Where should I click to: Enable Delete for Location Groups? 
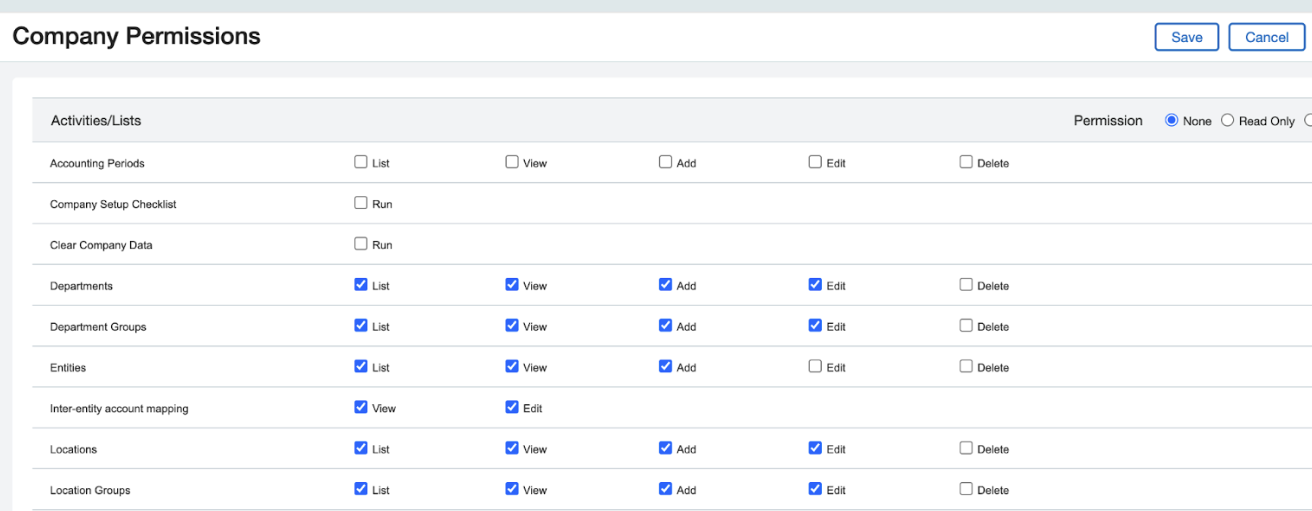[966, 490]
